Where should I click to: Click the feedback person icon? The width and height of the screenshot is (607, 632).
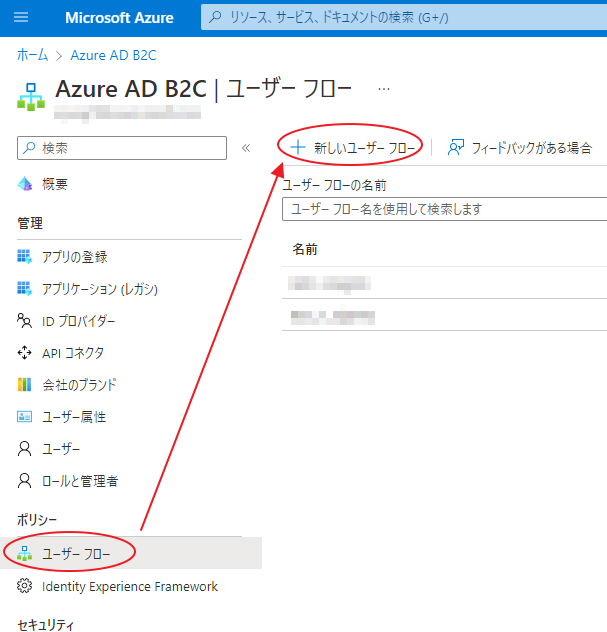click(455, 148)
